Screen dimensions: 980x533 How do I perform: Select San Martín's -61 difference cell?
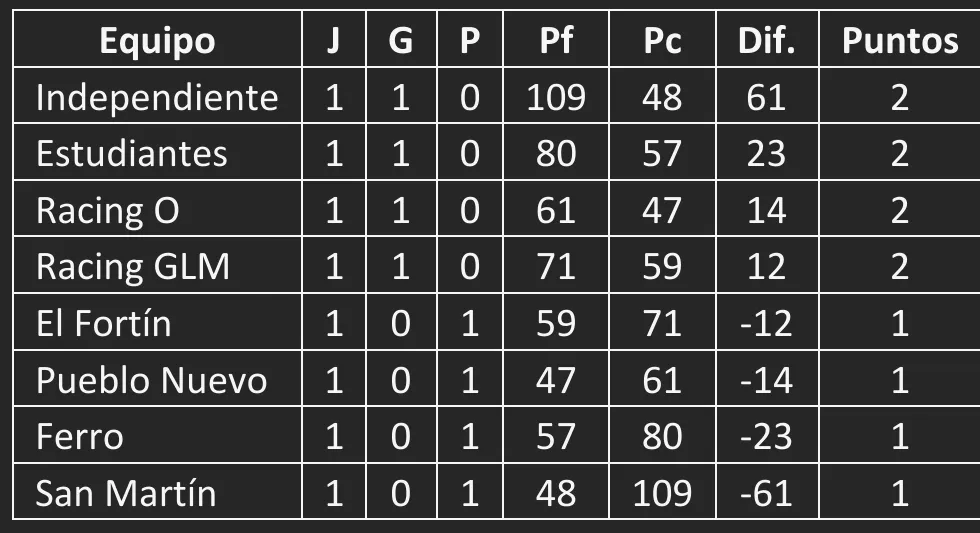click(x=766, y=494)
